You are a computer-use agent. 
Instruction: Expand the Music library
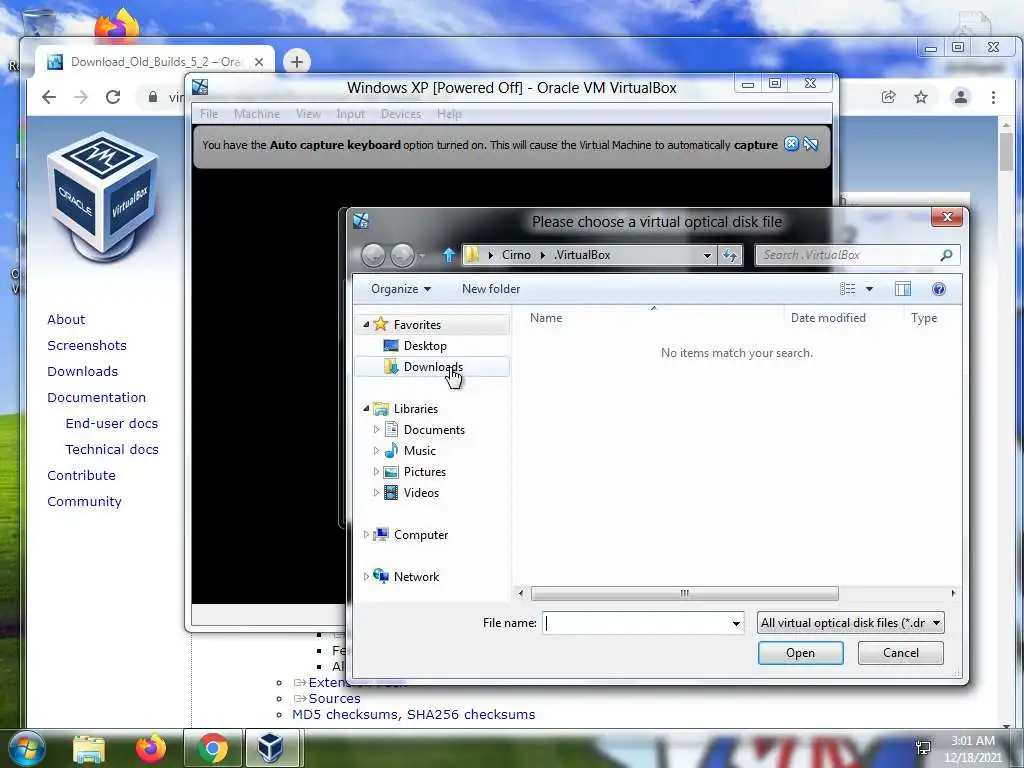(x=376, y=451)
